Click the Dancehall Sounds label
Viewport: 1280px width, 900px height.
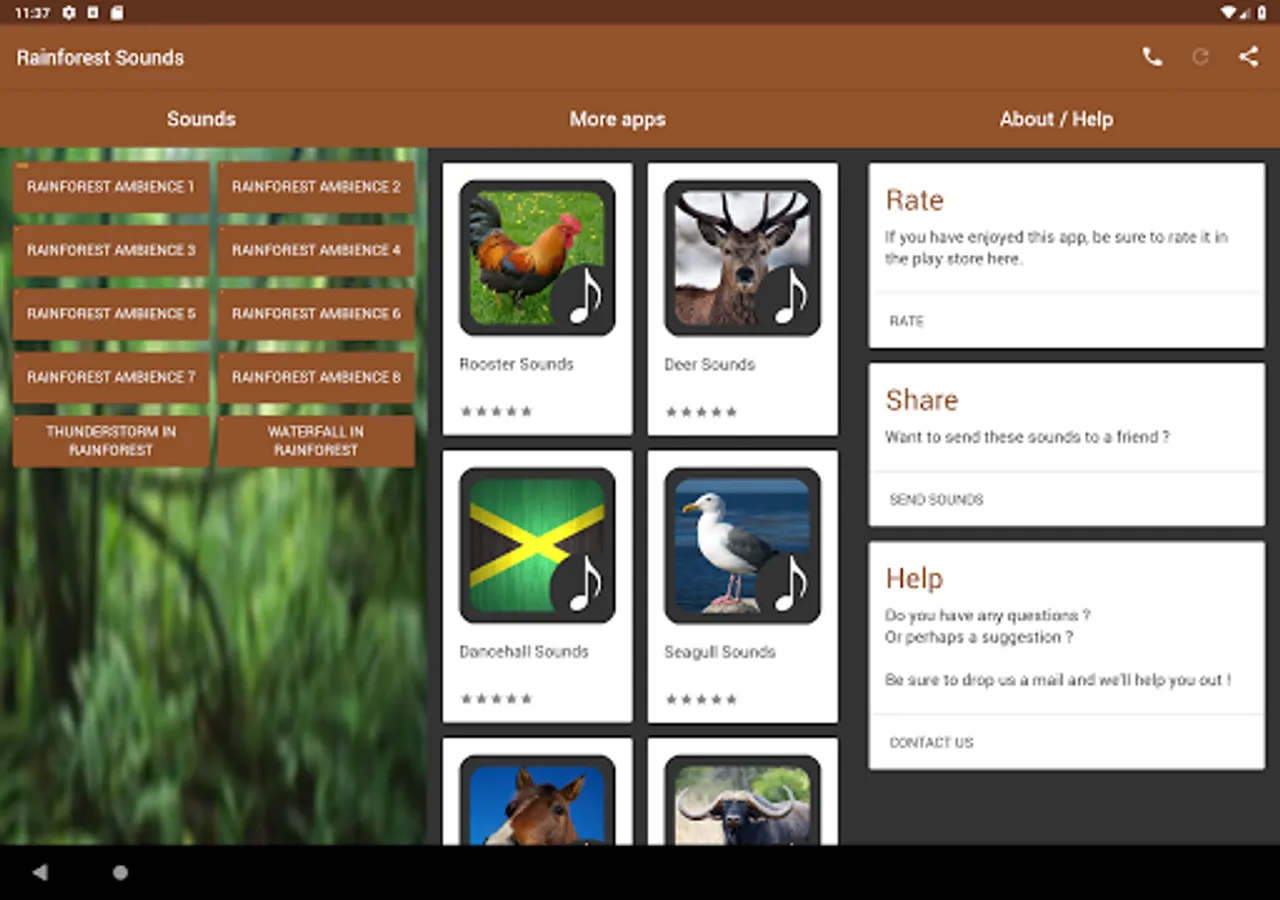click(524, 651)
